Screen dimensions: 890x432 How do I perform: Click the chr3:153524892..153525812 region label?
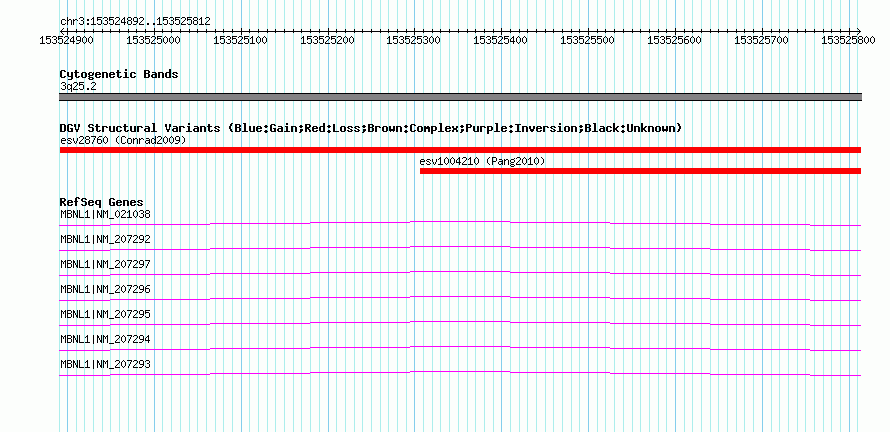click(135, 22)
